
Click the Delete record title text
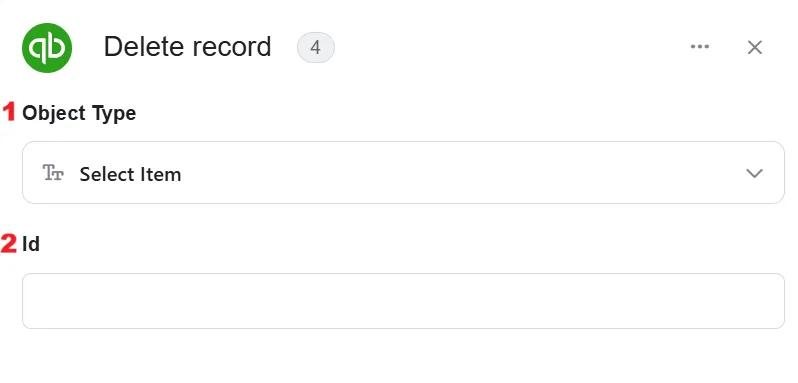tap(187, 47)
